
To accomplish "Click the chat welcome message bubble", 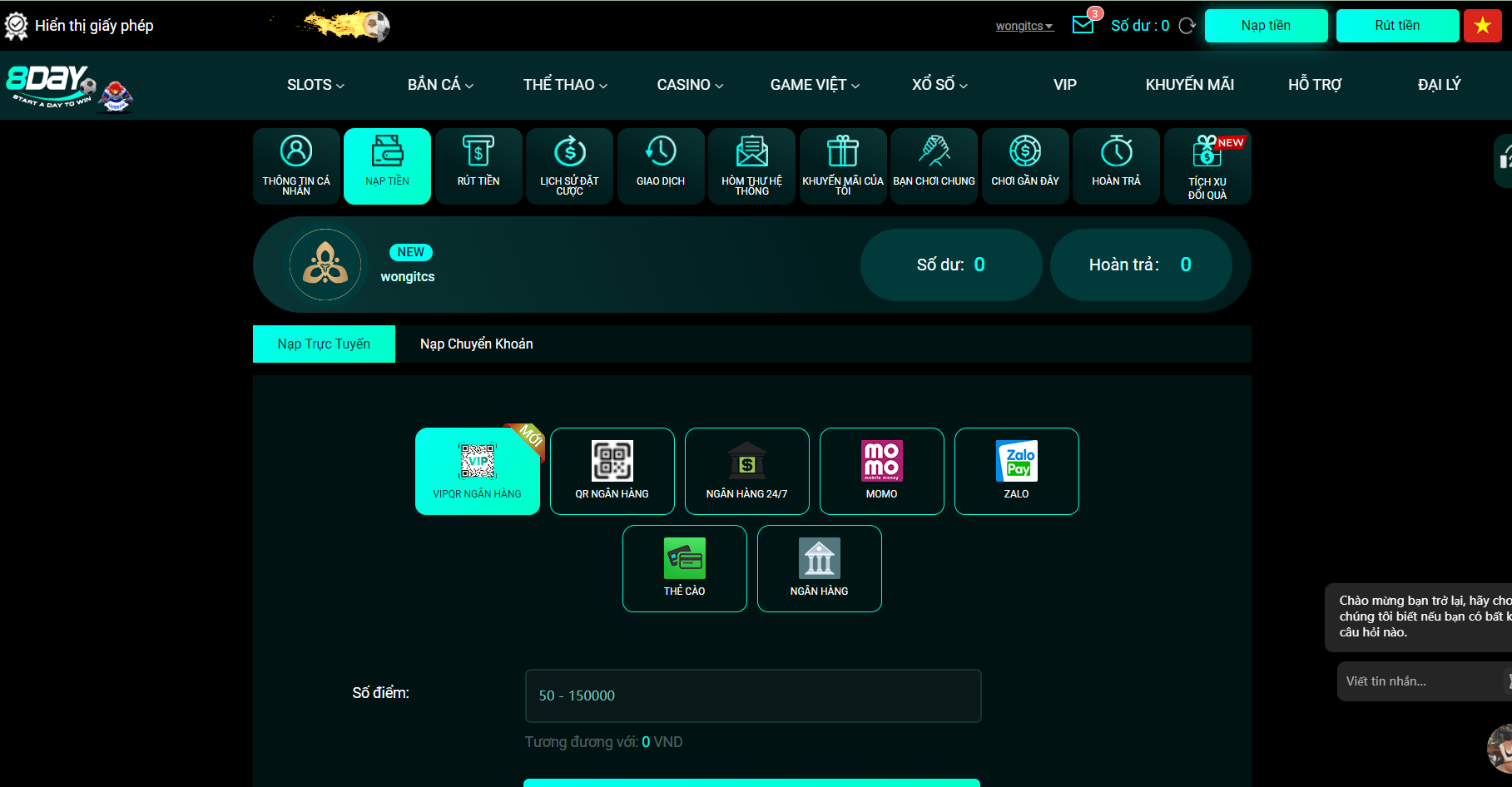I will 1419,617.
